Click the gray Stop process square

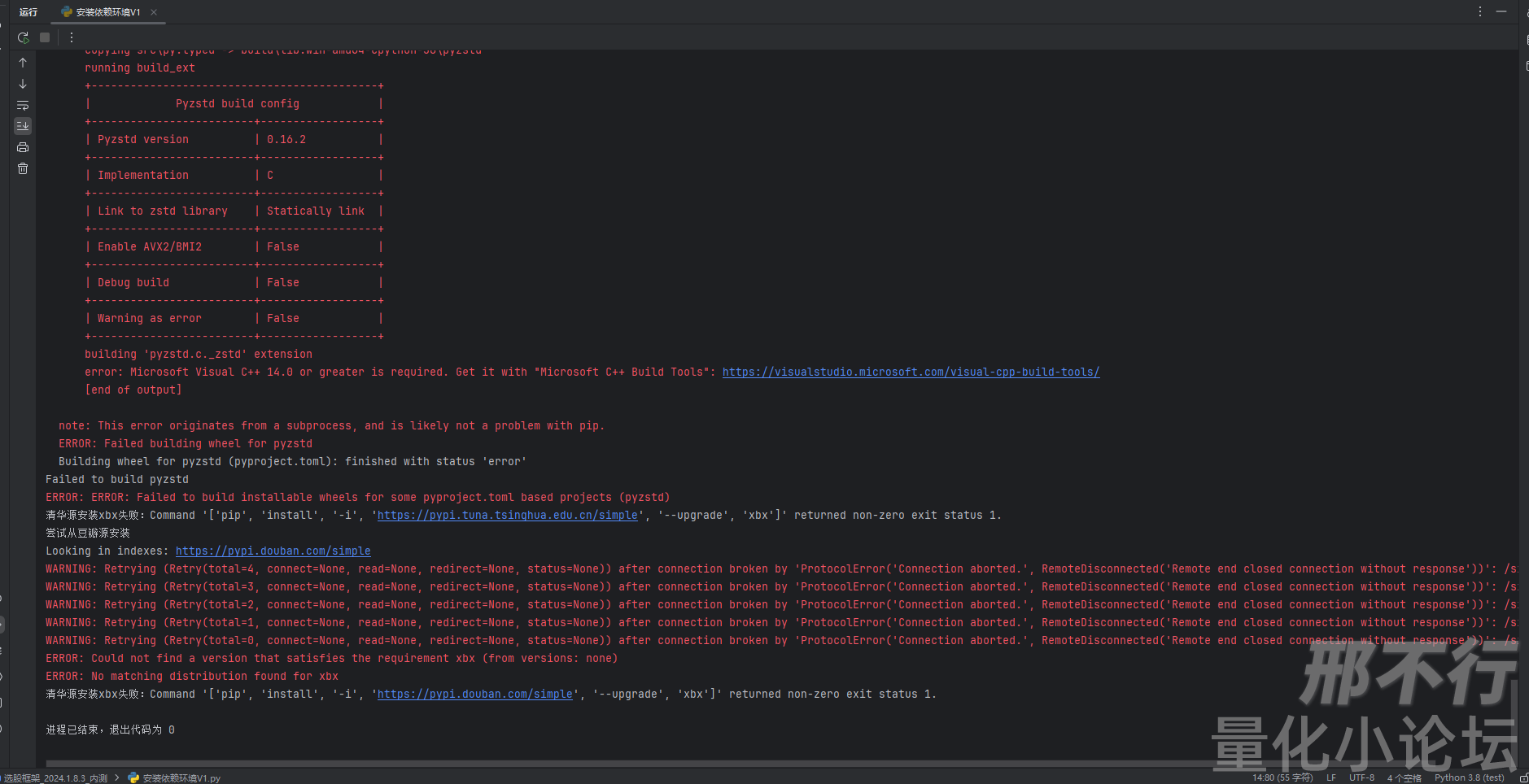coord(45,37)
